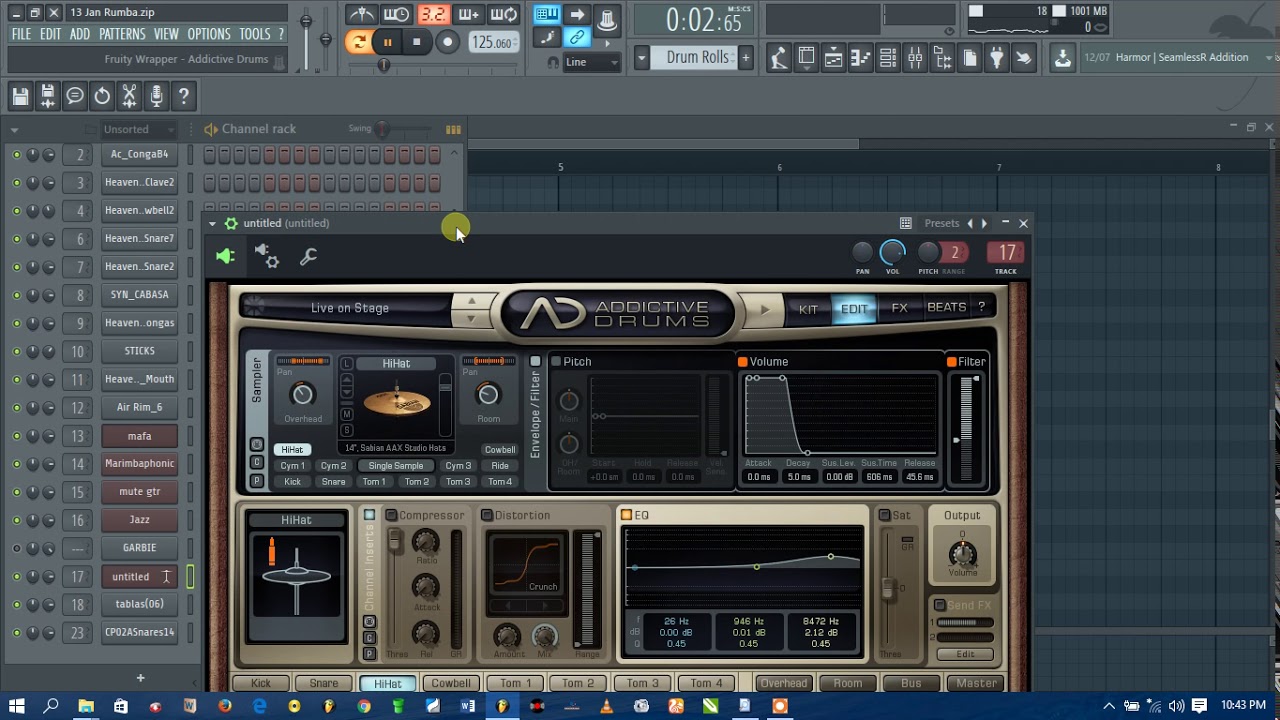Open the plugin picker plug icon
Viewport: 1280px width, 720px height.
coord(996,58)
